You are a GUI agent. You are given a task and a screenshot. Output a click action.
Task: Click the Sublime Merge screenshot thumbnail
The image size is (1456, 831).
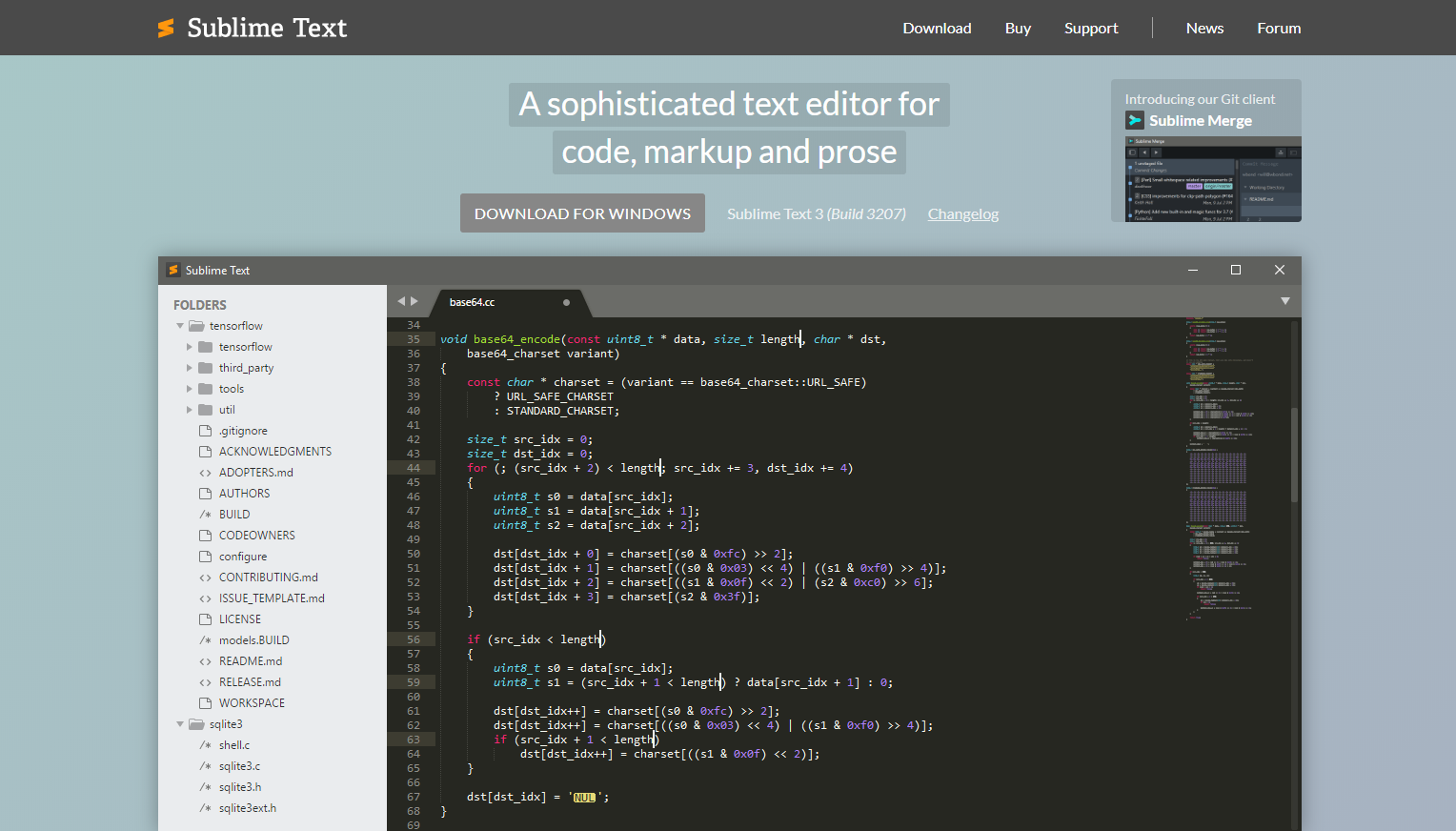tap(1213, 179)
